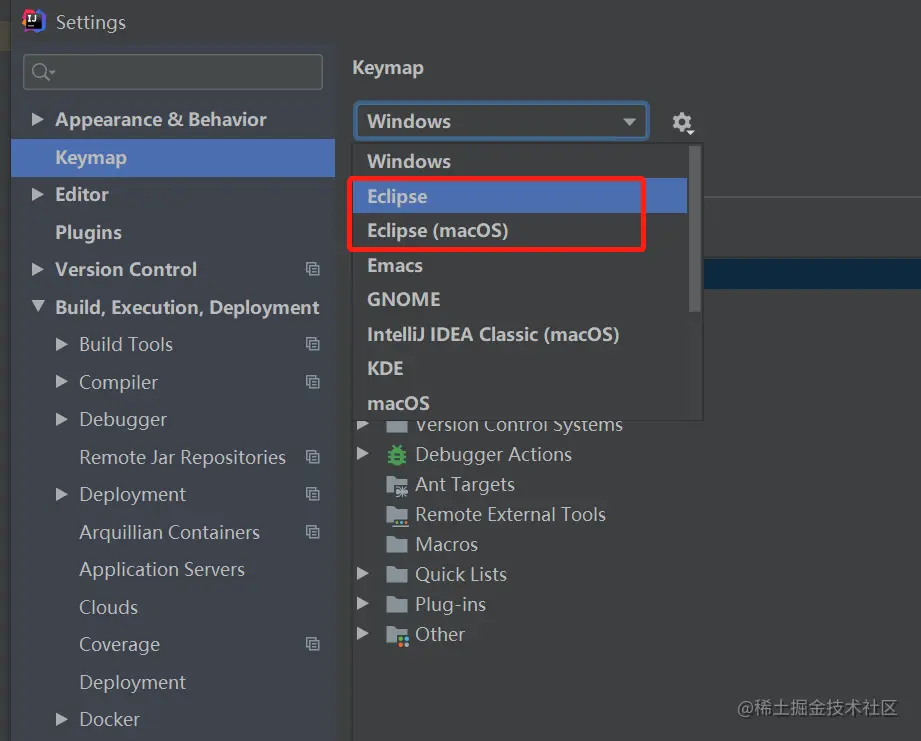Image resolution: width=921 pixels, height=741 pixels.
Task: Pick IntelliJ IDEA Classic (macOS) keymap
Action: pos(493,335)
